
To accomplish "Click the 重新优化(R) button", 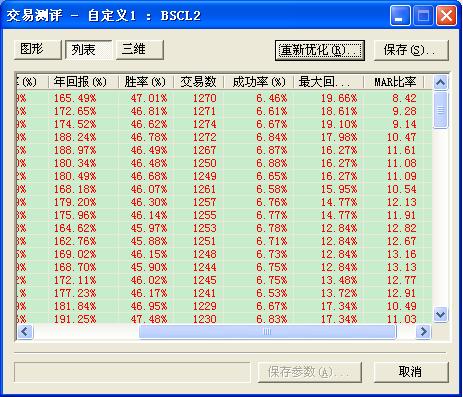I will click(320, 50).
